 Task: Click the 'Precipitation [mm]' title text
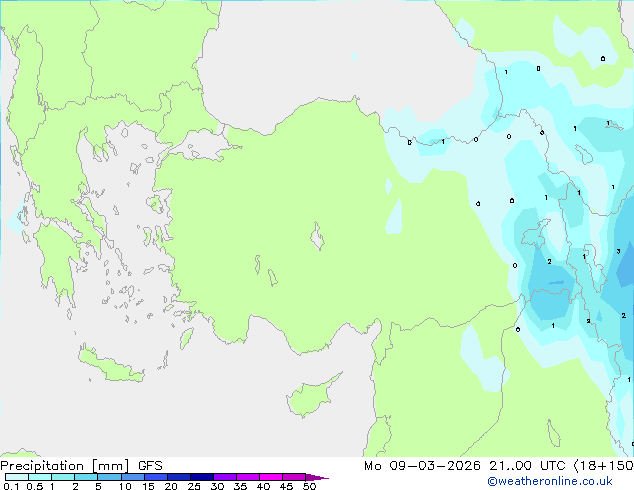(65, 466)
